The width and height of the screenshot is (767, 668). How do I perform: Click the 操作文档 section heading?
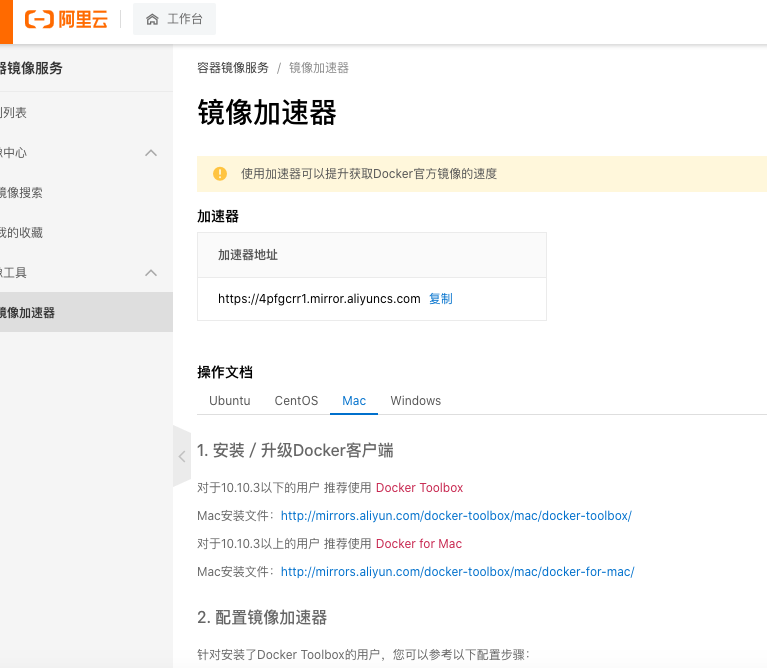click(x=225, y=372)
